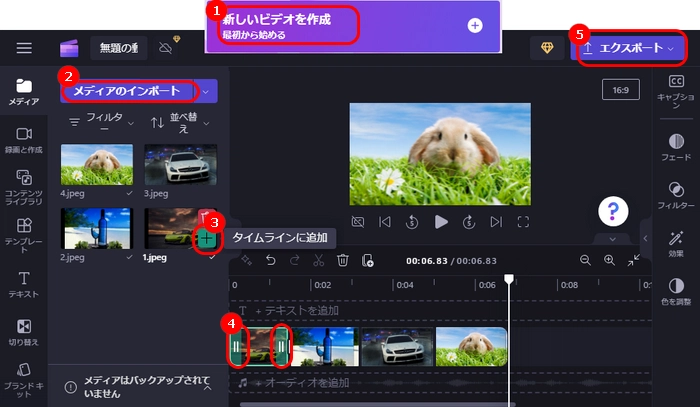Select the beach bottle timeline clip

click(325, 347)
